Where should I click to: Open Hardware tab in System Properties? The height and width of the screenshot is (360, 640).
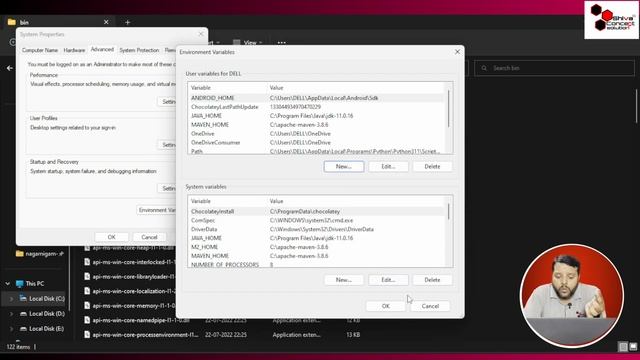click(x=74, y=50)
